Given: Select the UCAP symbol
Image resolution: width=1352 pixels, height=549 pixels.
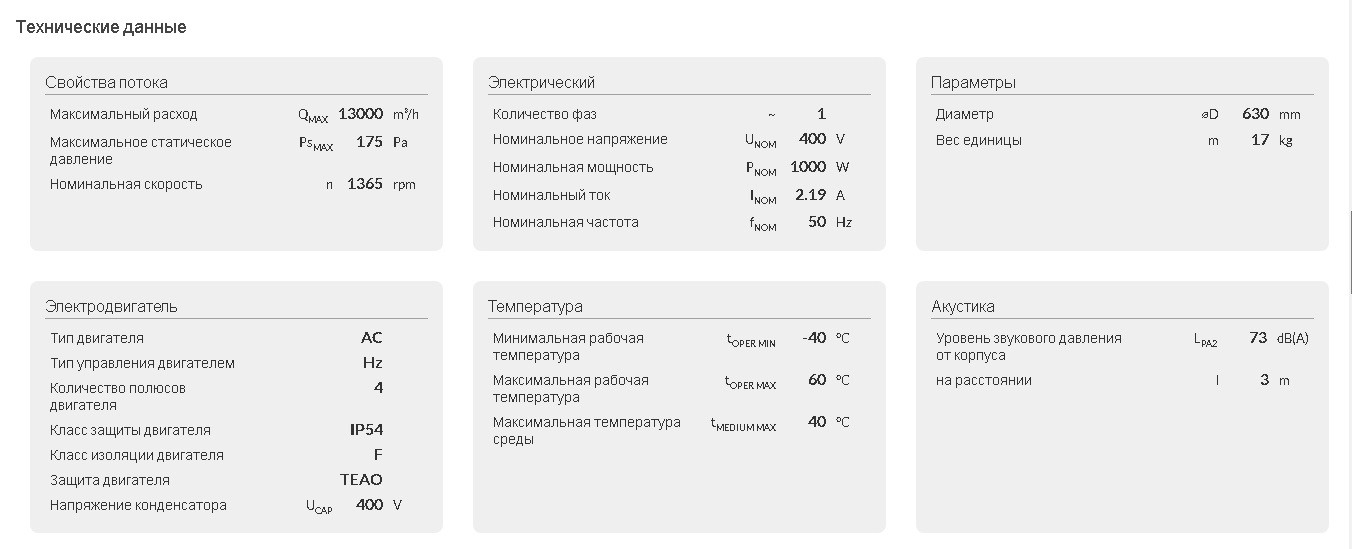Looking at the screenshot, I should coord(319,507).
